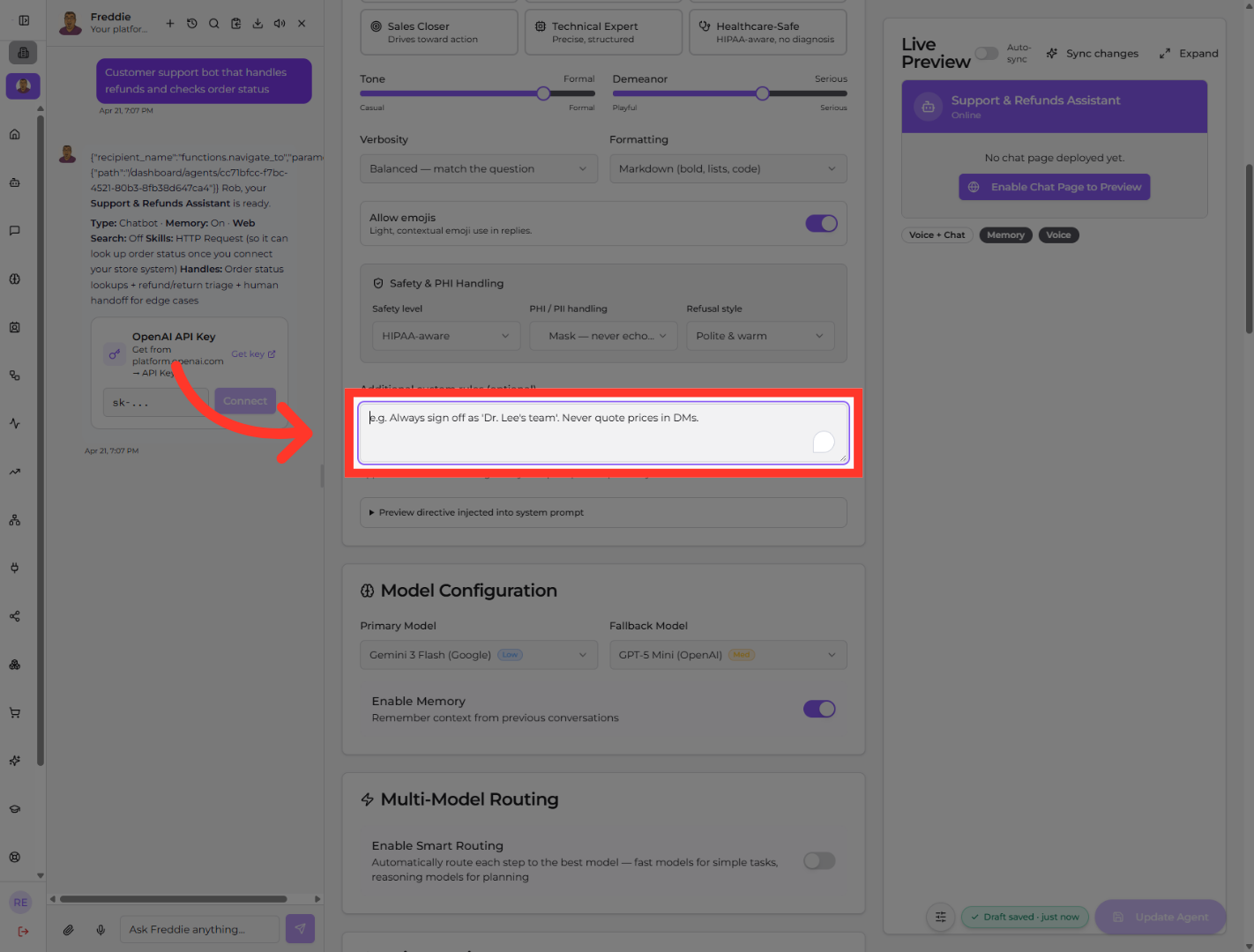Click the Update Agent button
Screen dimensions: 1254x952
coord(1161,917)
